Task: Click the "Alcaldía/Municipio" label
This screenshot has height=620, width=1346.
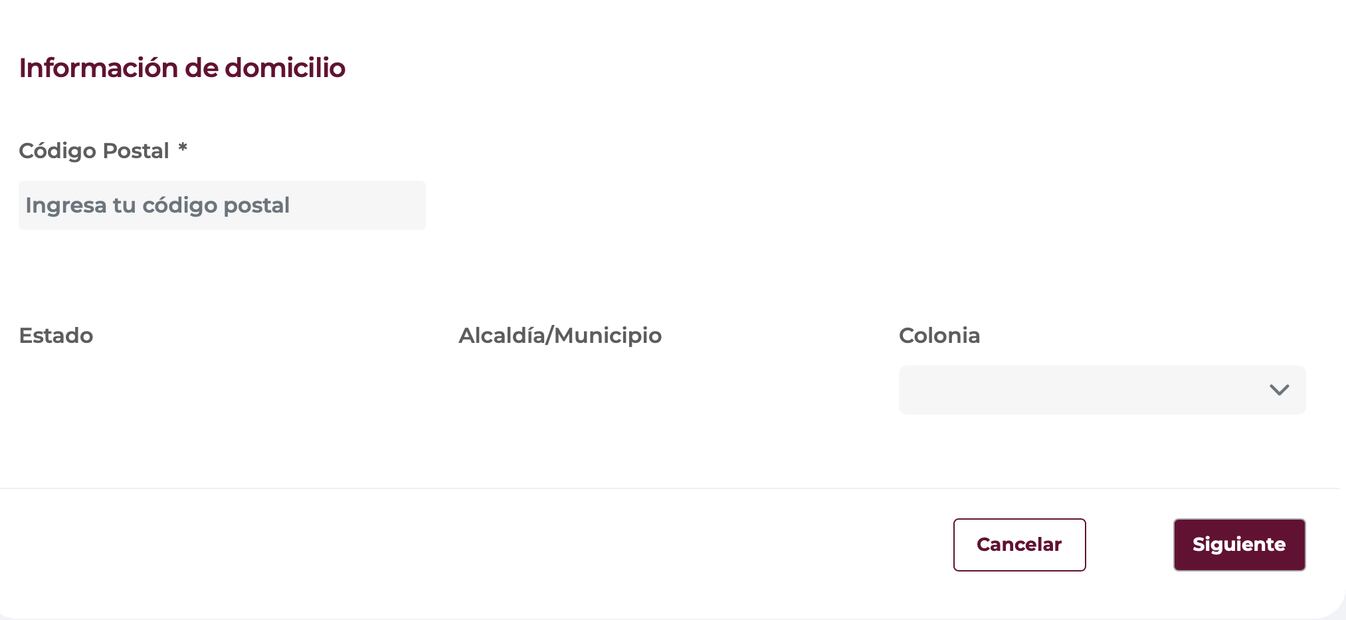Action: pos(560,336)
